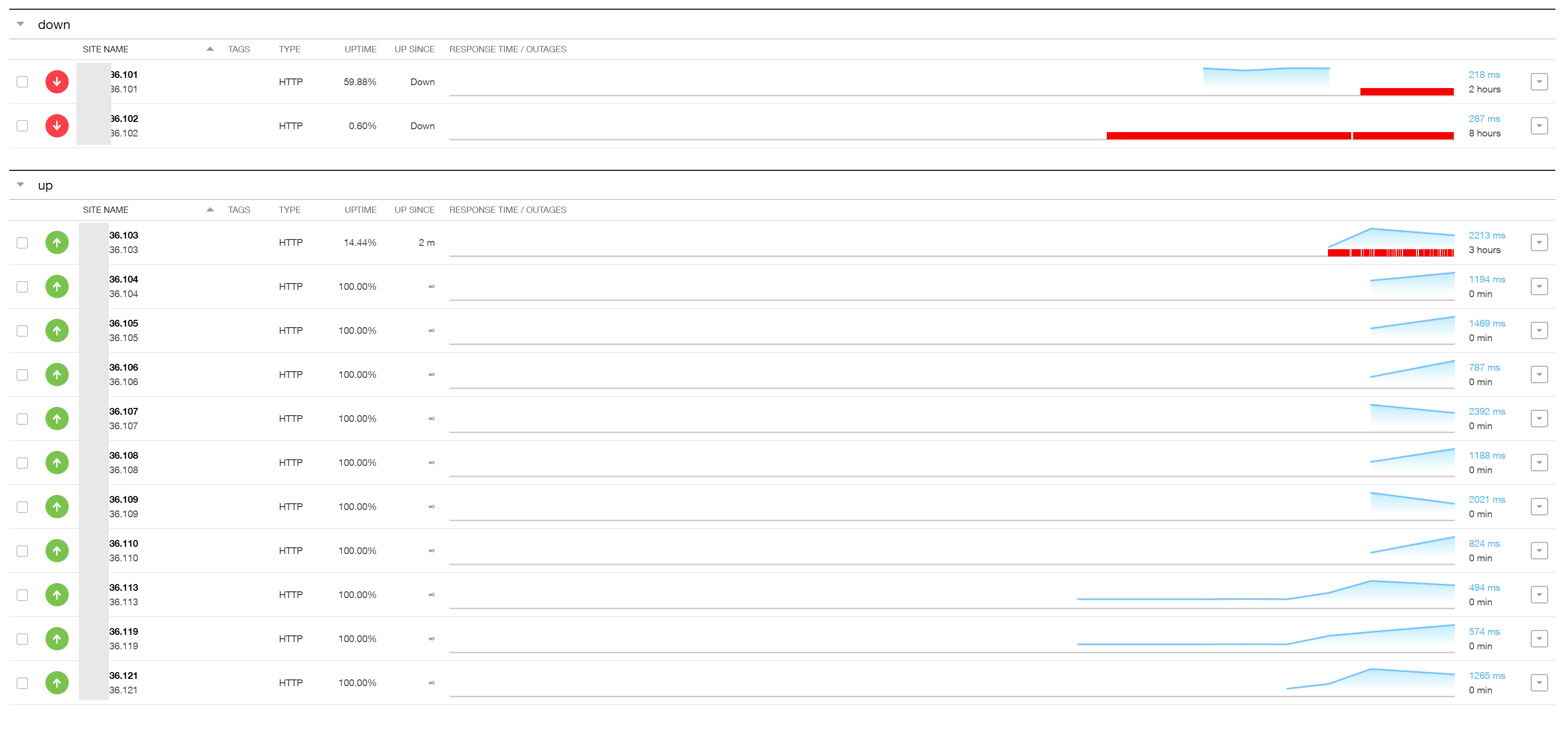Open actions dropdown for site 36.113

point(1539,595)
